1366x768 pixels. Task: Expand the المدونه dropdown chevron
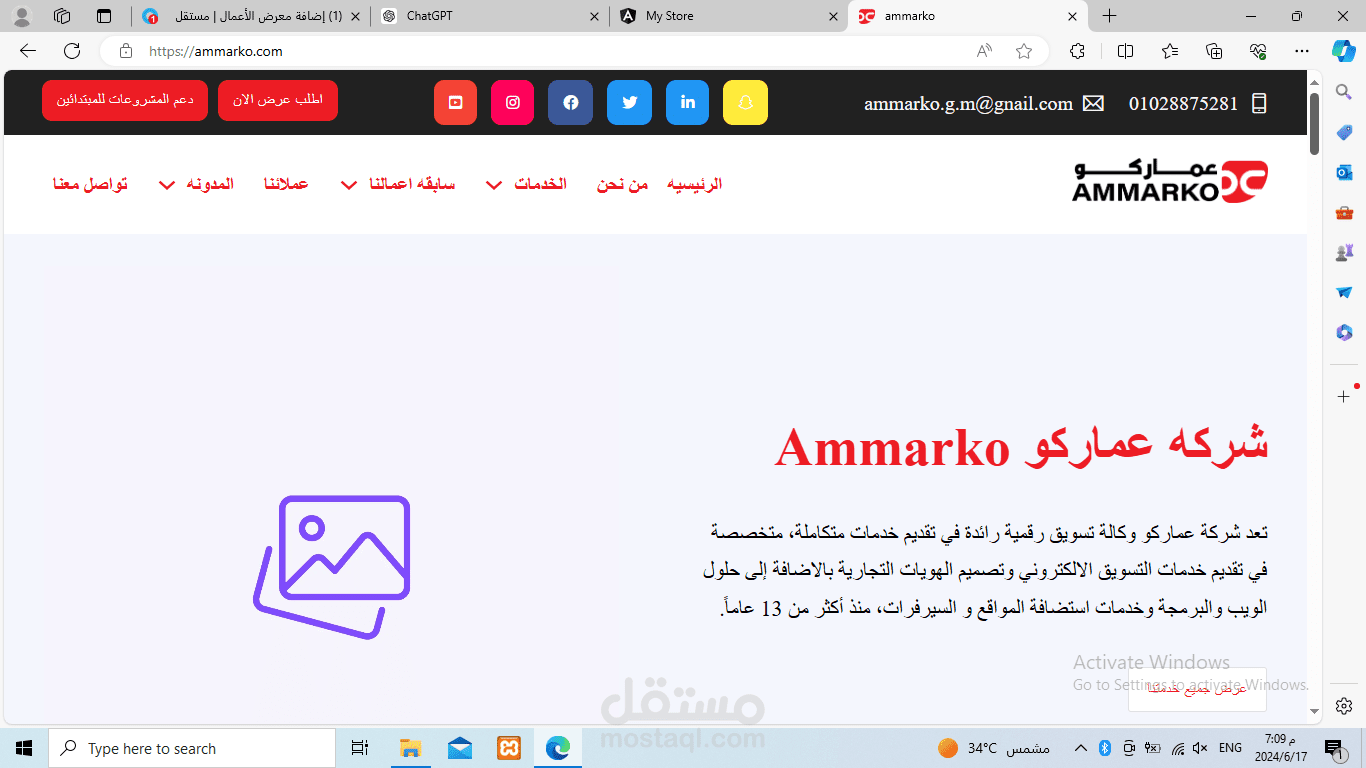pos(167,185)
